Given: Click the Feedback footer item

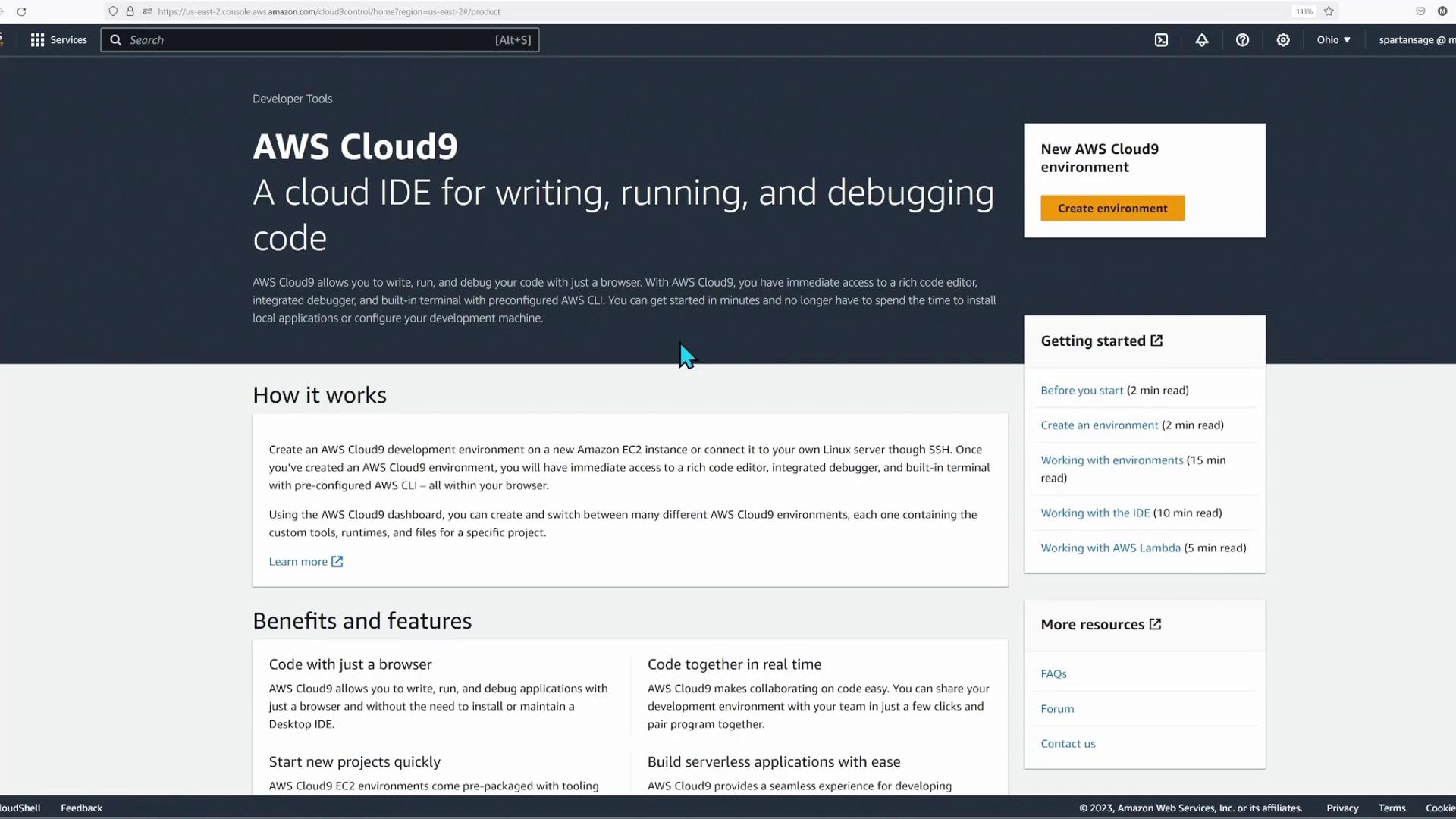Looking at the screenshot, I should 81,808.
